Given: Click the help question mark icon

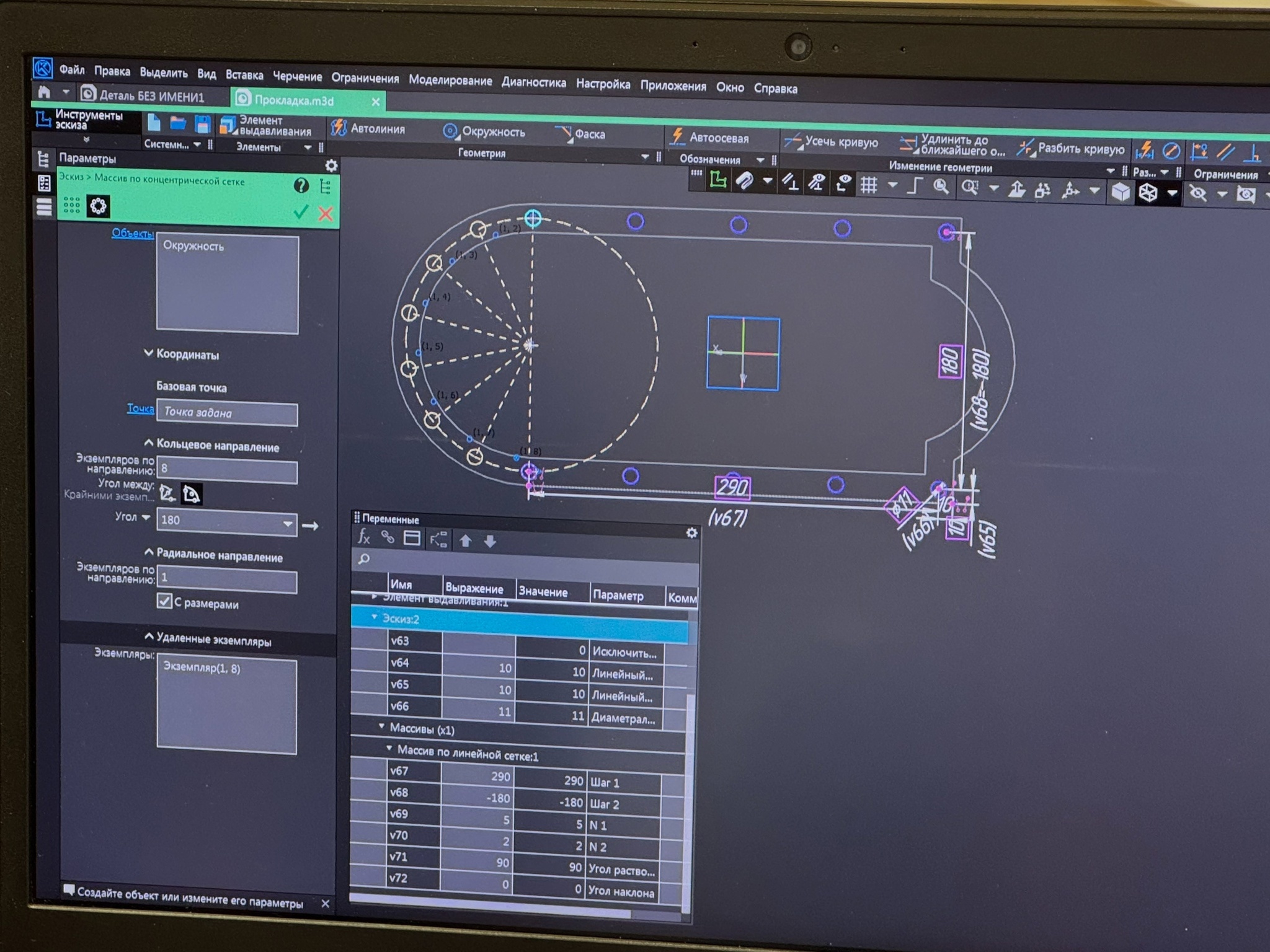Looking at the screenshot, I should click(301, 185).
